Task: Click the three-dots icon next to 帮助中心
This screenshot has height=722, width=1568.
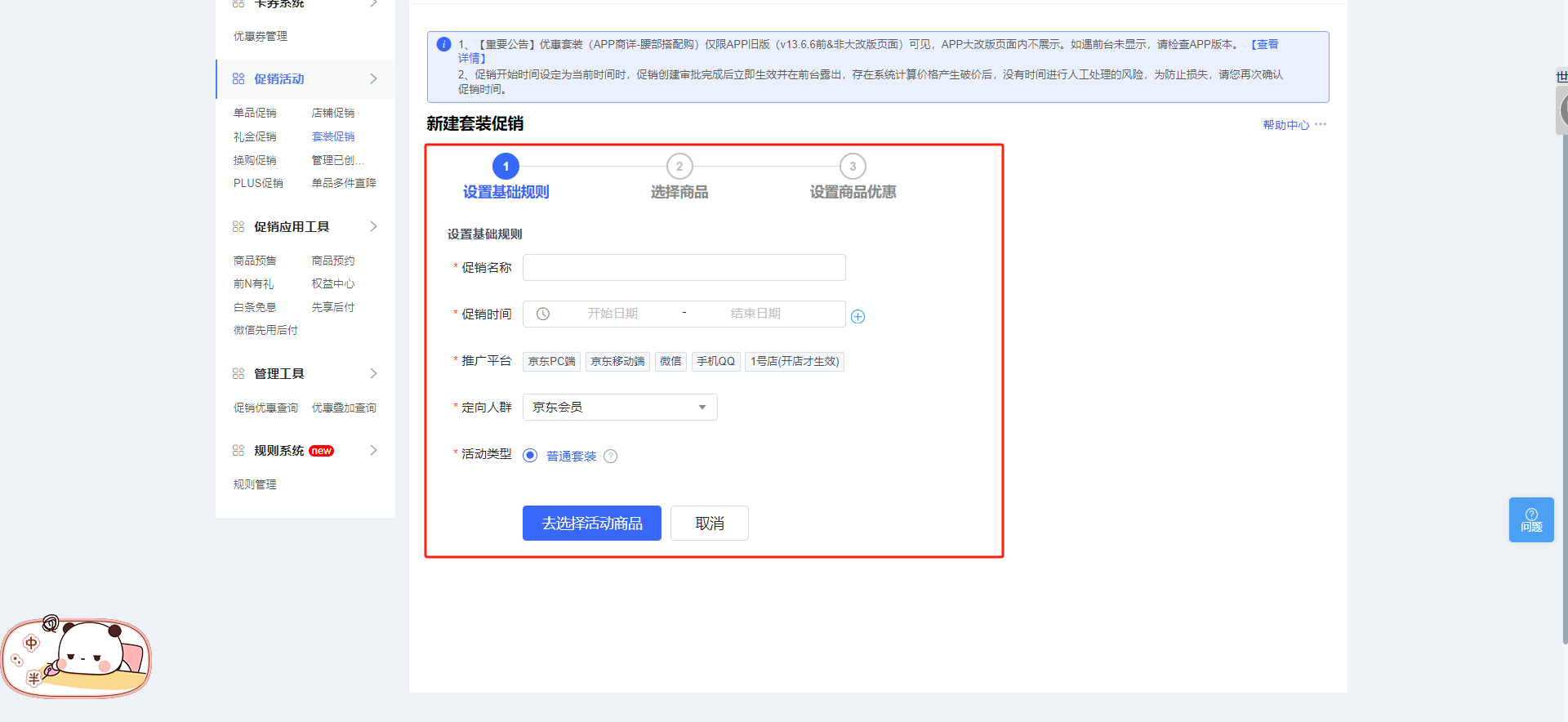Action: pyautogui.click(x=1321, y=124)
